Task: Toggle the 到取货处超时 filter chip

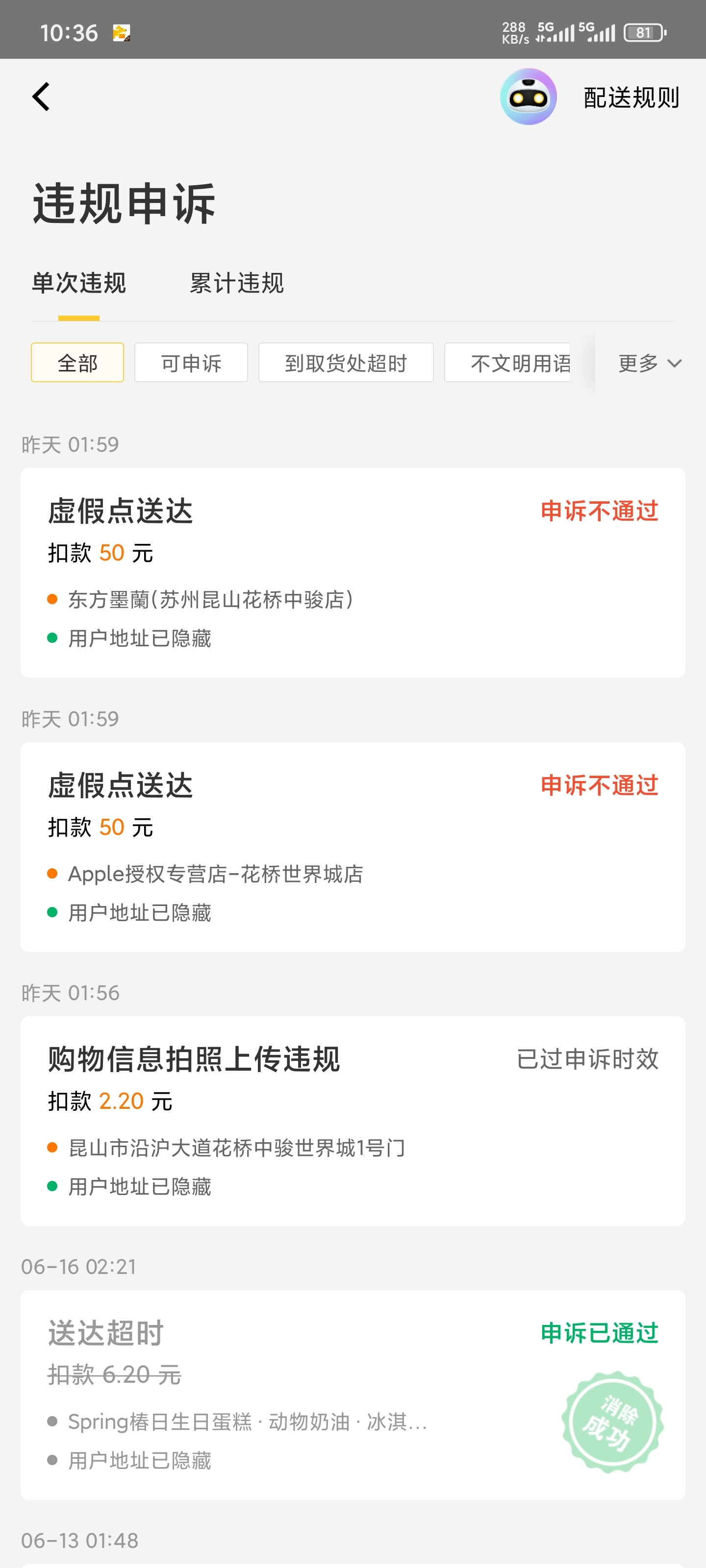Action: point(346,363)
